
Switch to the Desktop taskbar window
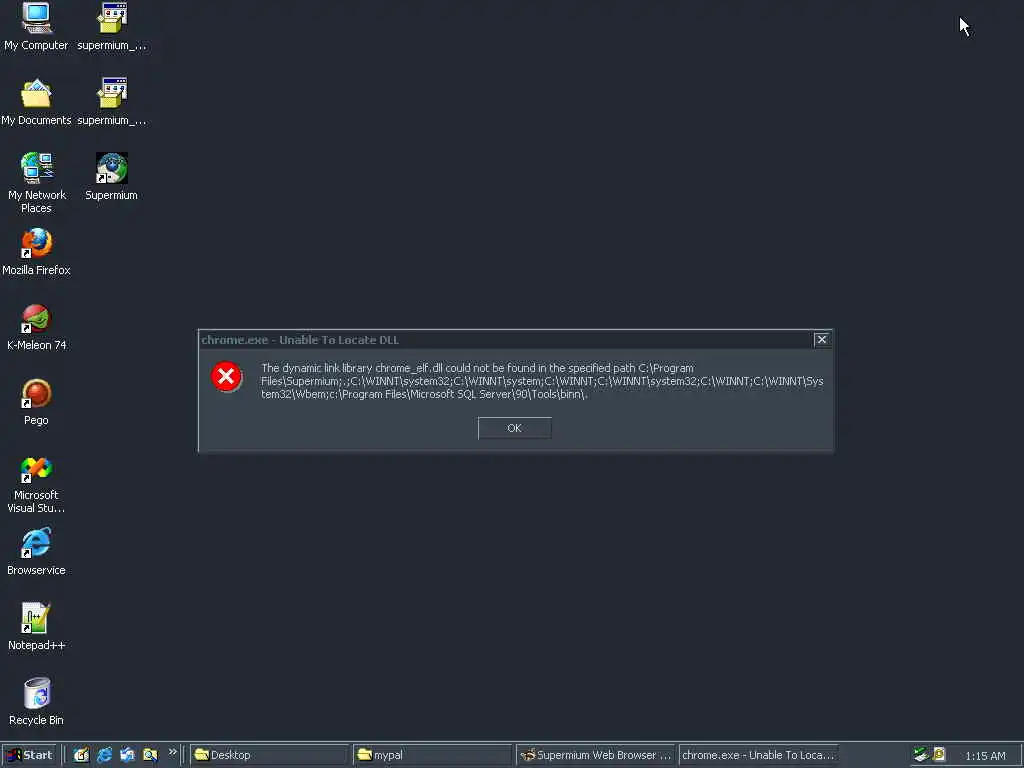click(269, 755)
